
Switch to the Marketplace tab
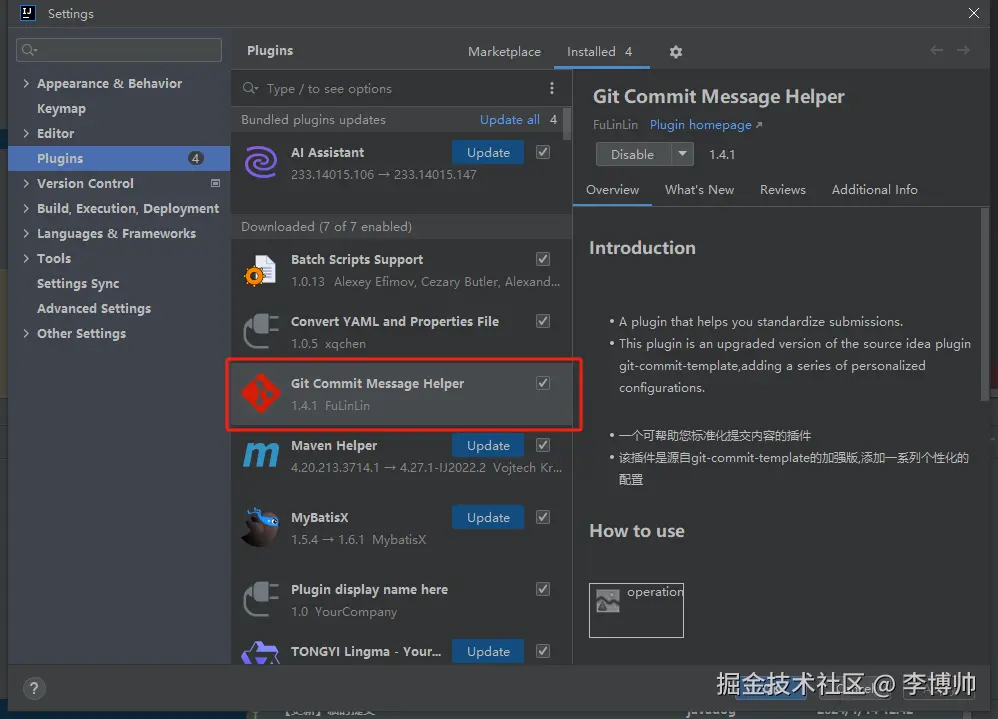coord(504,52)
